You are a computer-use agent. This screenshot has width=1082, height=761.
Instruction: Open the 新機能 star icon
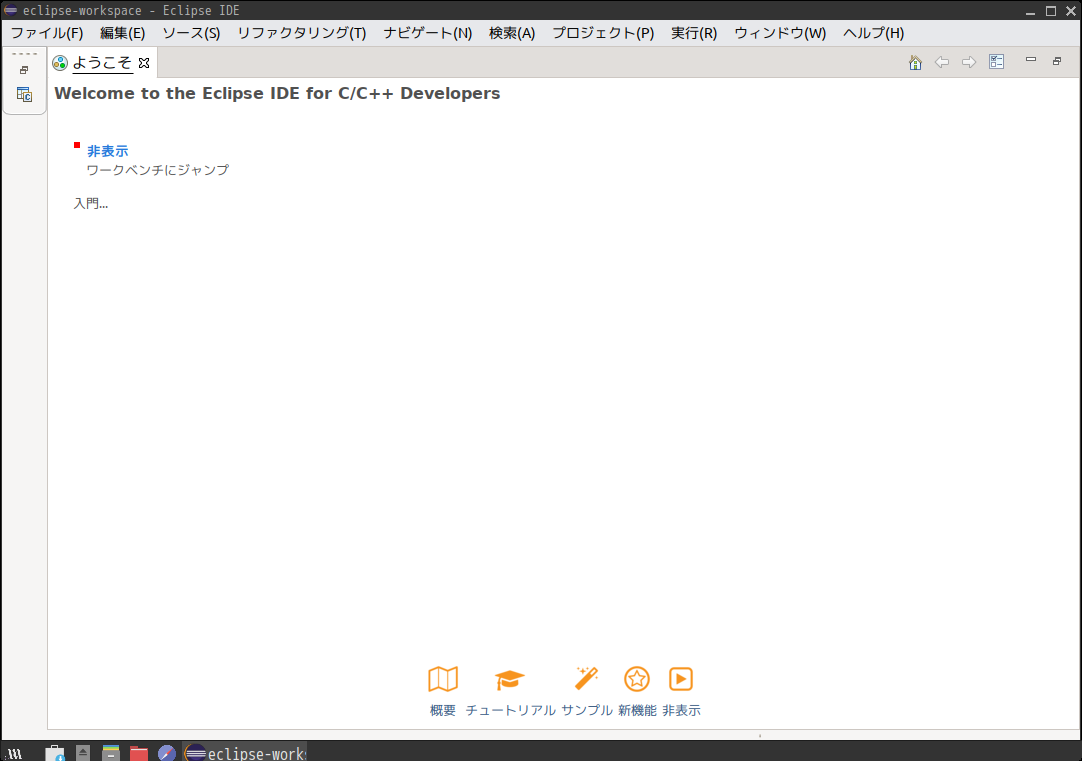(x=637, y=679)
